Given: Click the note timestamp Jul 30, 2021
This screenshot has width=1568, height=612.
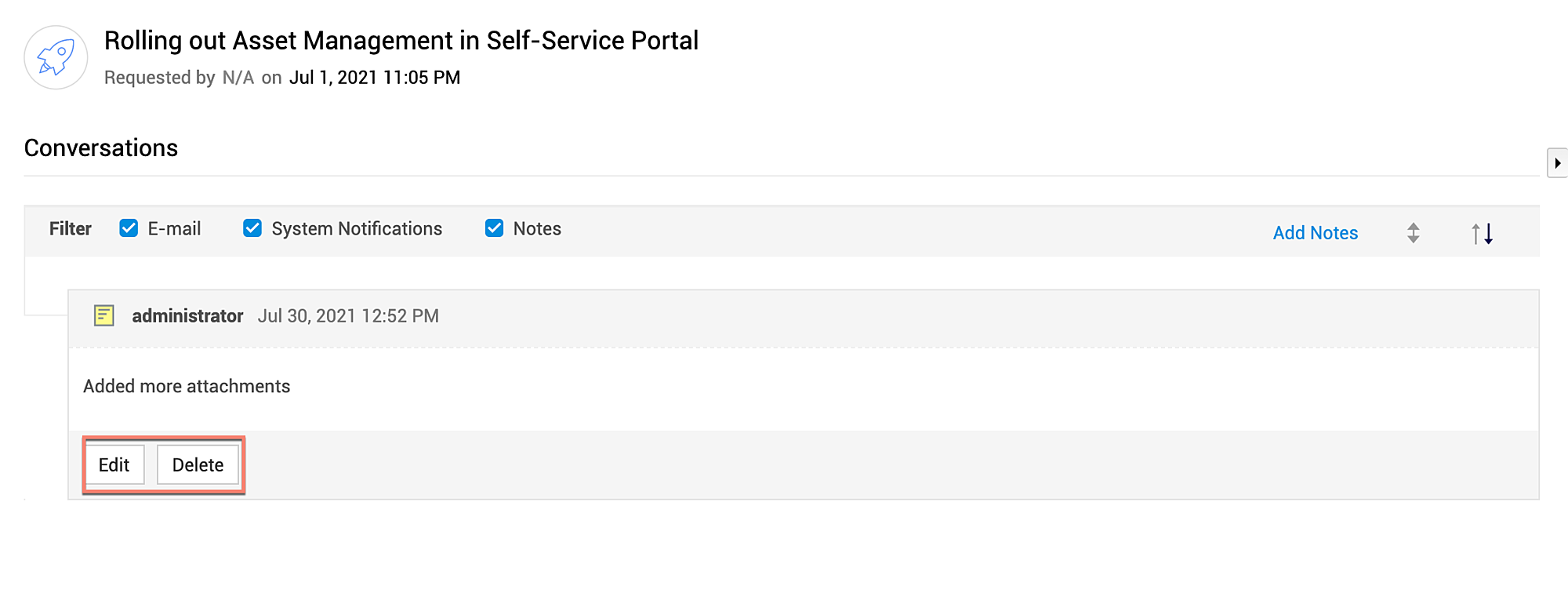Looking at the screenshot, I should 348,316.
